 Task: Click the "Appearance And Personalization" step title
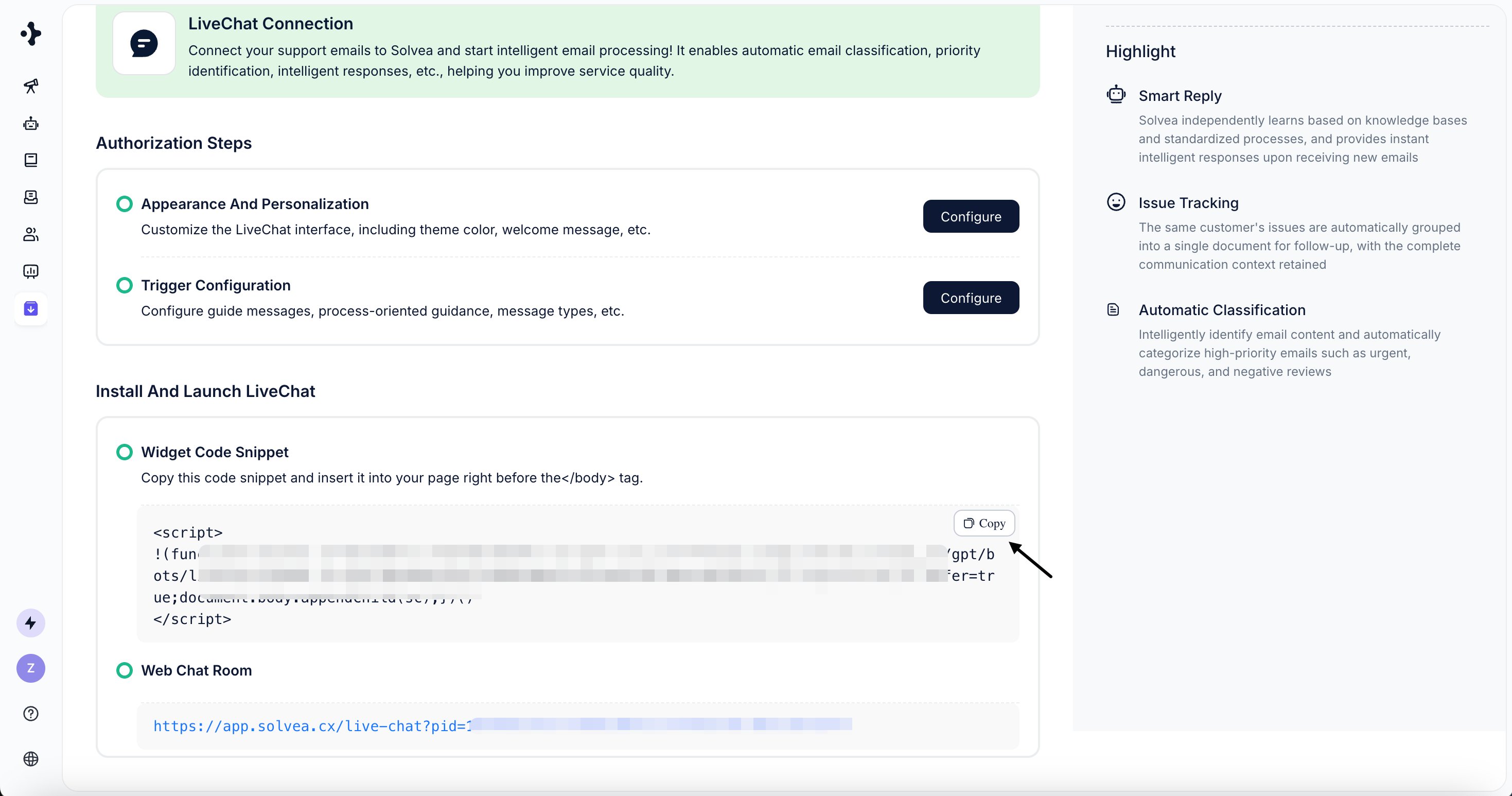(x=255, y=204)
